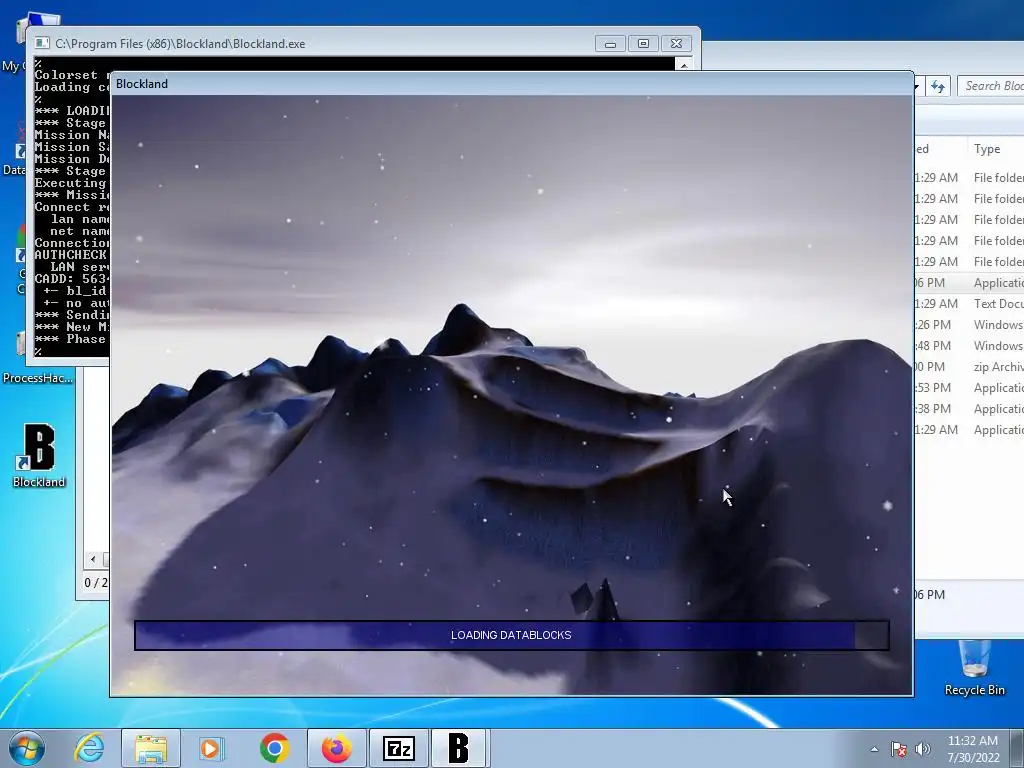
Task: Click the Explorer search box
Action: pyautogui.click(x=990, y=86)
